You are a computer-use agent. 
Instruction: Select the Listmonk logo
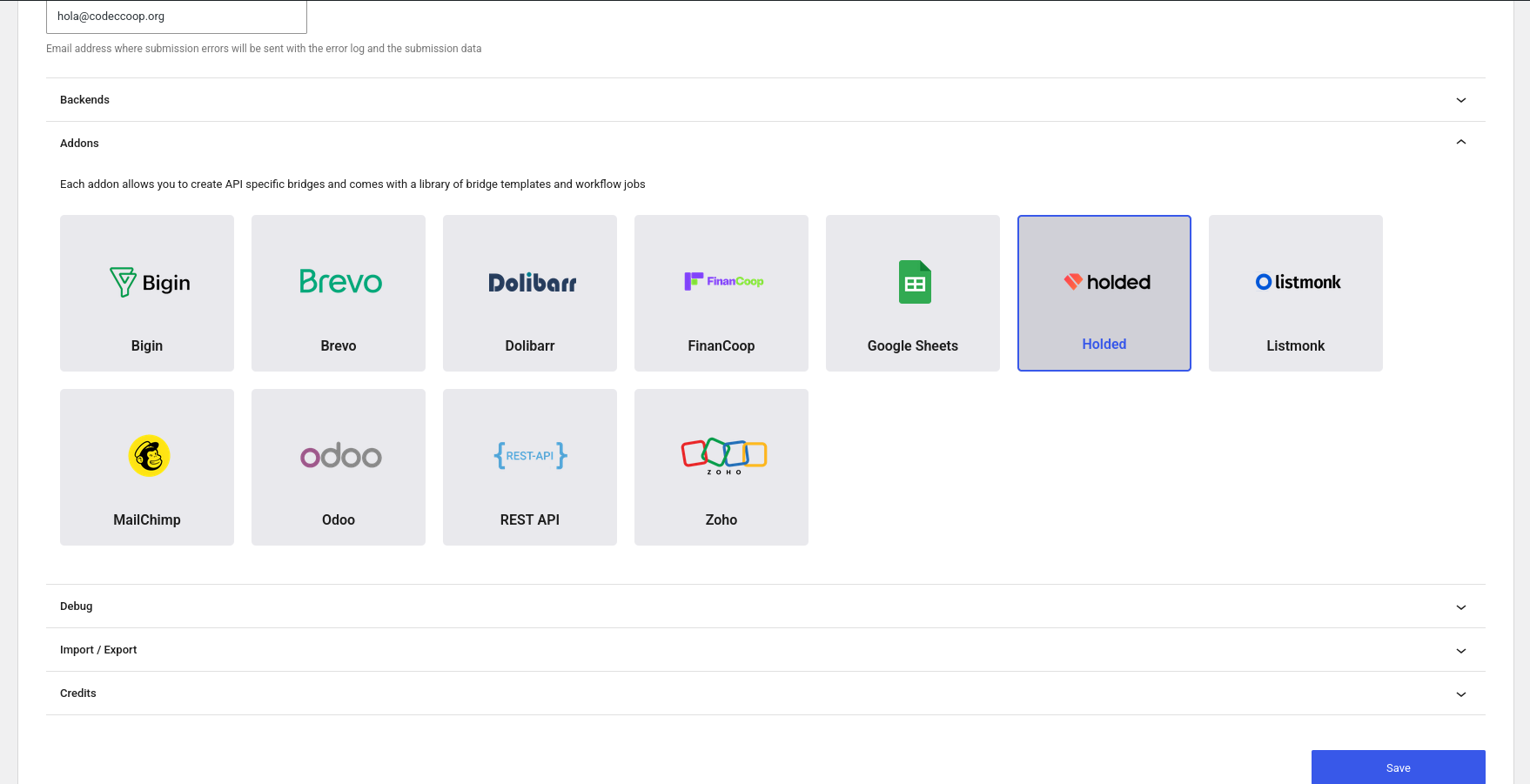pyautogui.click(x=1298, y=282)
